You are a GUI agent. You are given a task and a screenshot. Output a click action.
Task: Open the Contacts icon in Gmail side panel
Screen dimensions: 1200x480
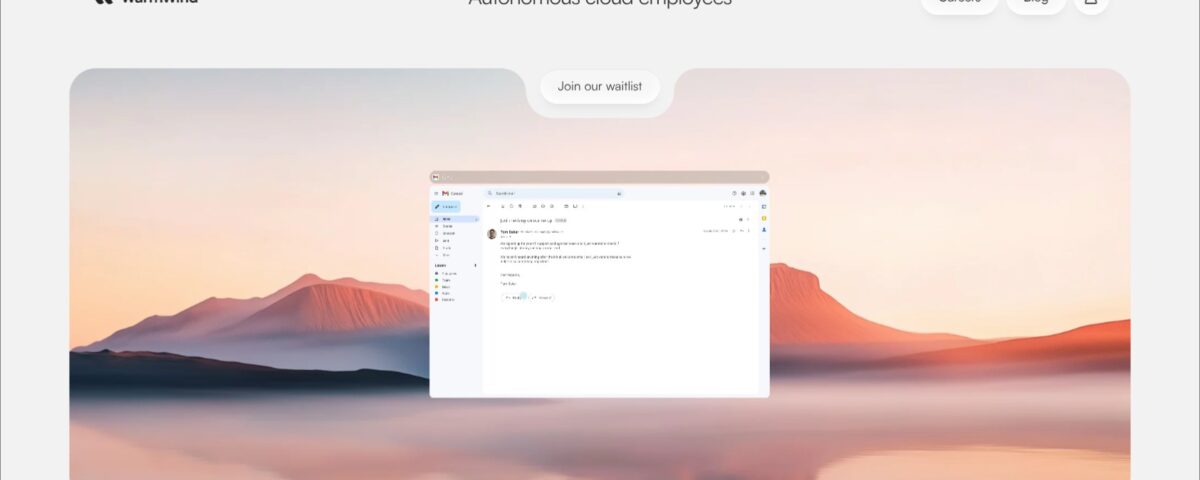click(x=764, y=230)
